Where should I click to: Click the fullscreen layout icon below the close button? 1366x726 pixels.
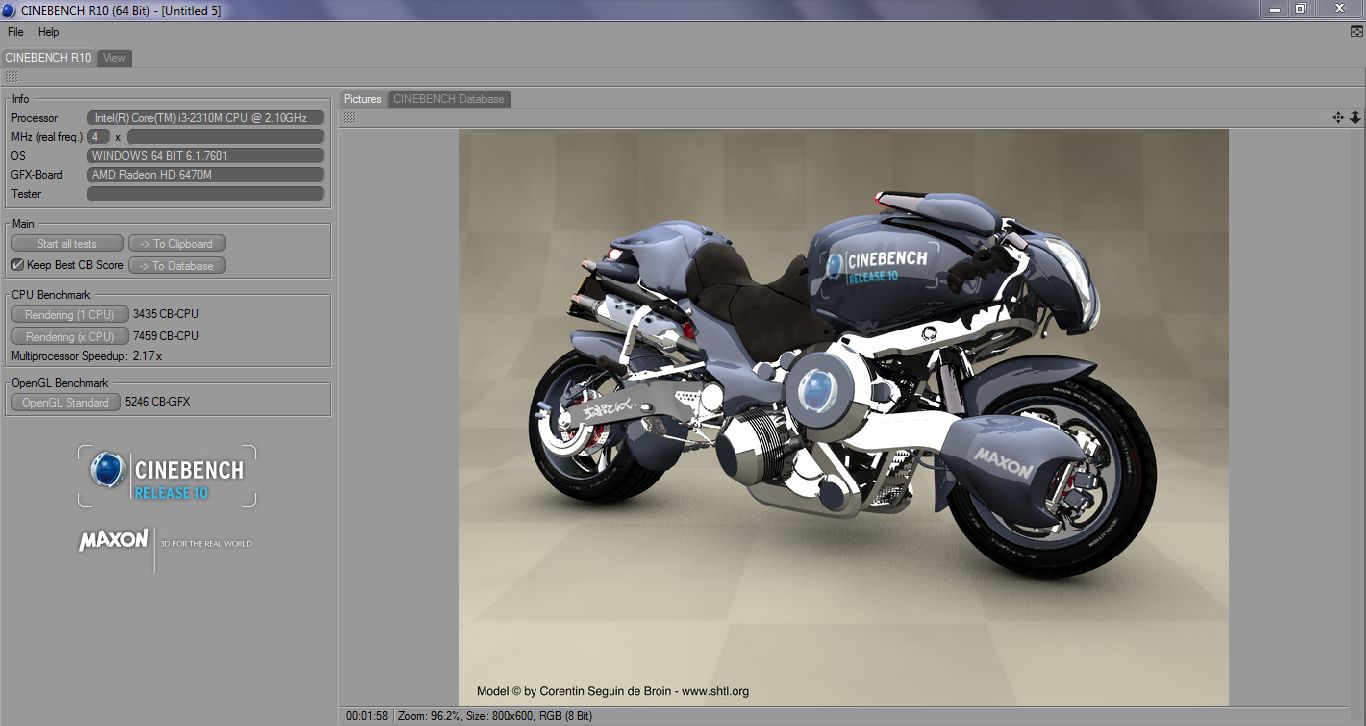coord(1356,31)
